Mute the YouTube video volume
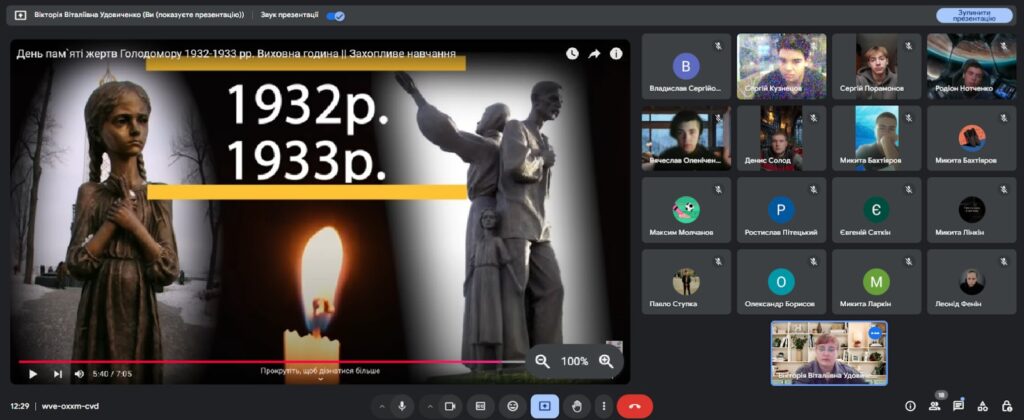This screenshot has width=1024, height=420. [80, 374]
